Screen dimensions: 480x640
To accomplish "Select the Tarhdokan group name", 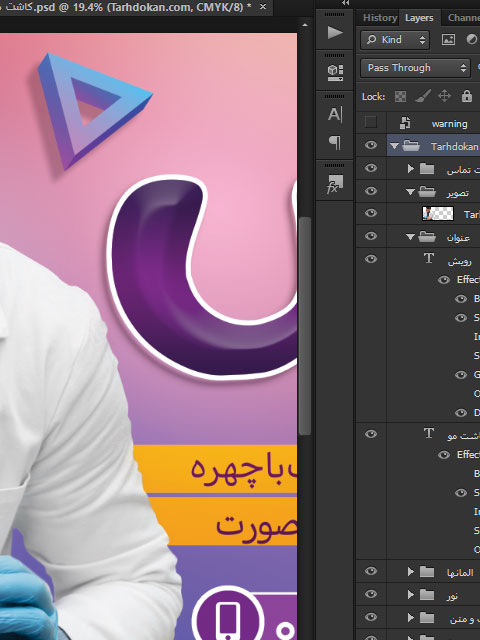I will coord(454,146).
